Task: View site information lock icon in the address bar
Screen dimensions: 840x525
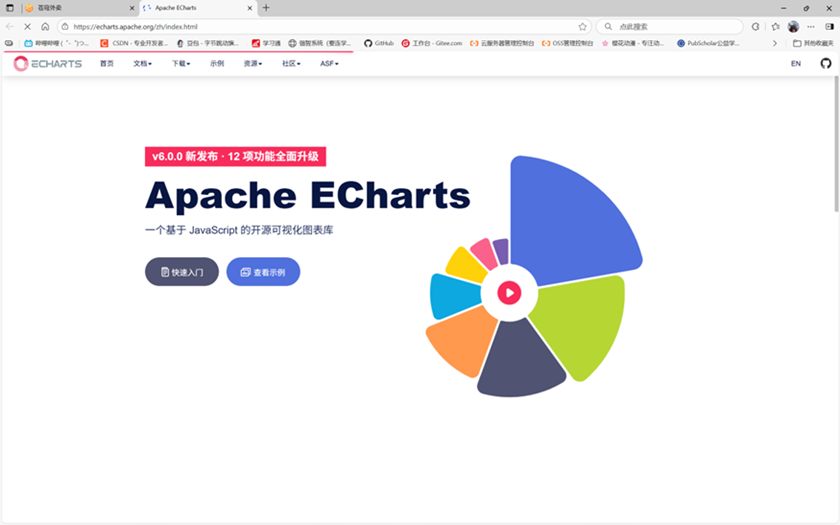Action: (x=65, y=26)
